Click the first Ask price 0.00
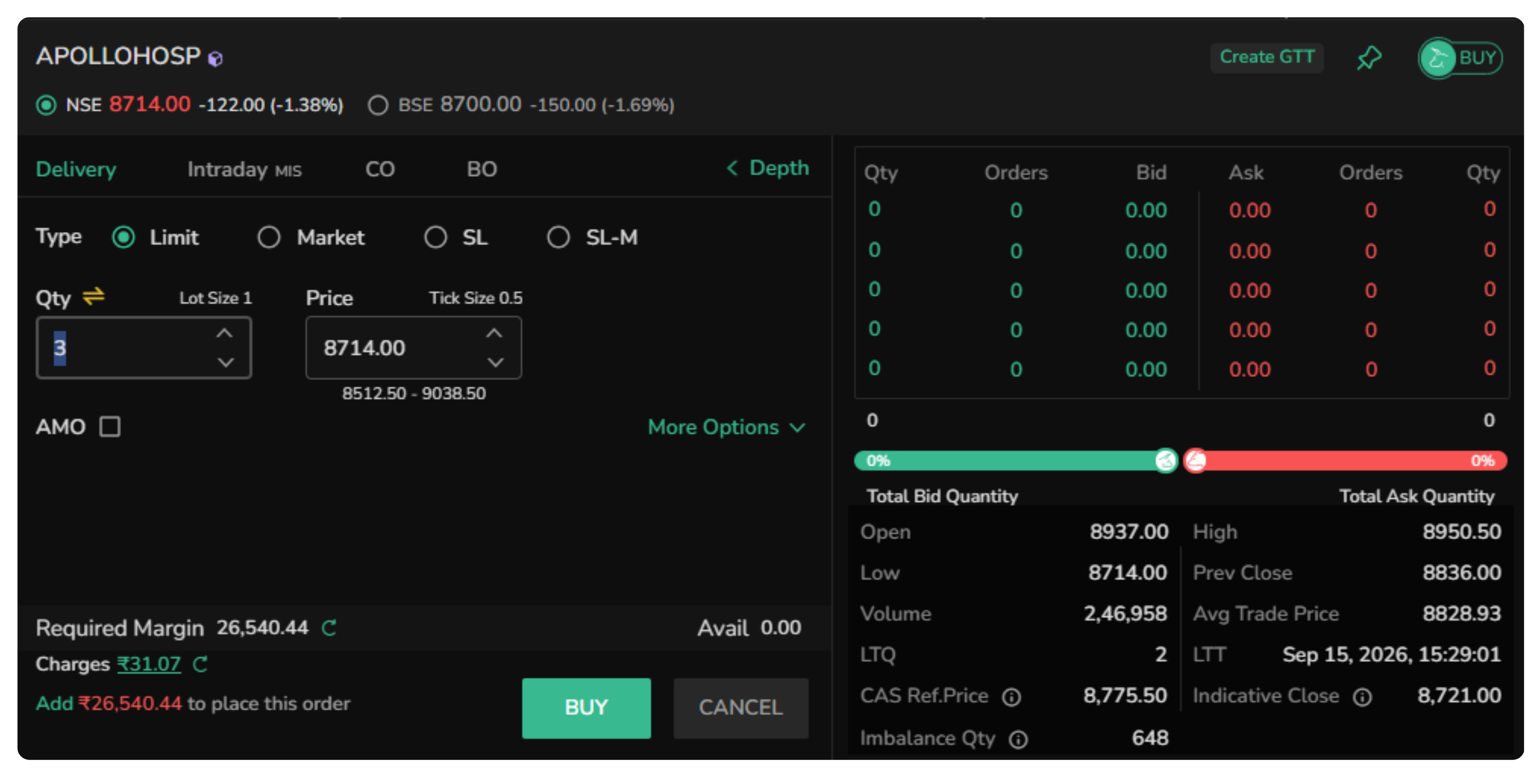This screenshot has width=1532, height=784. click(x=1250, y=210)
